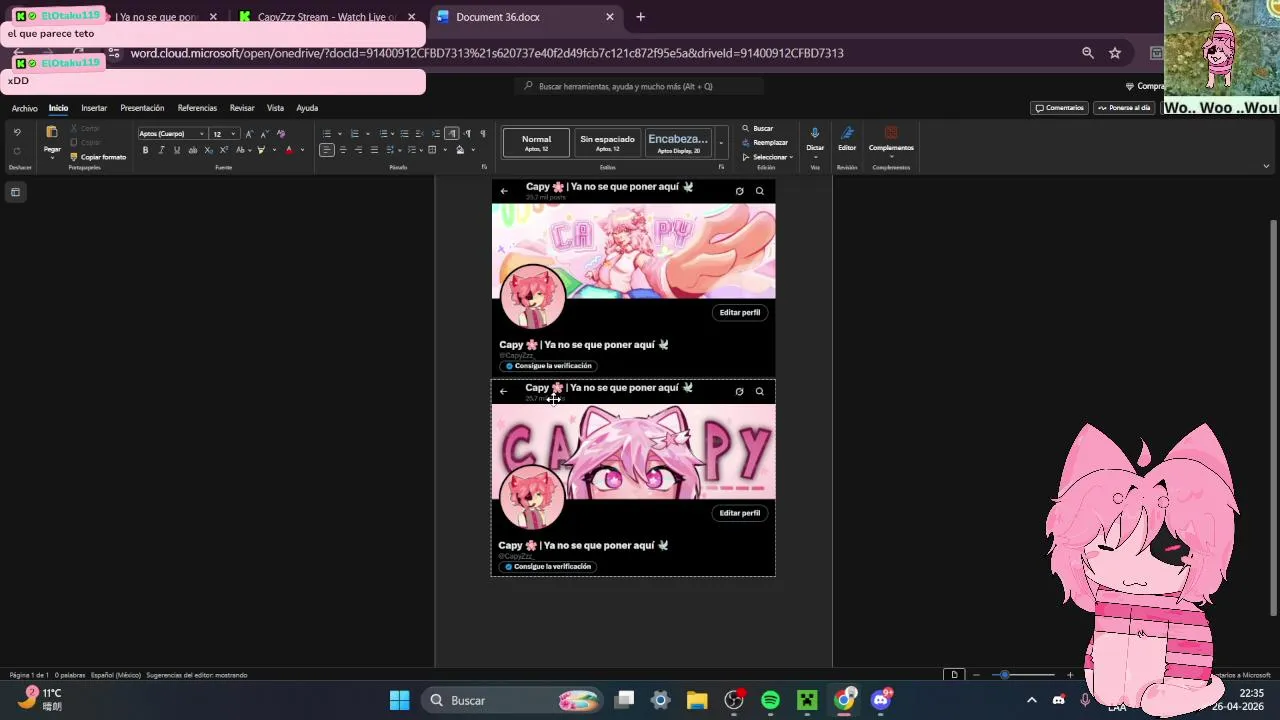Click Reemplazar in the ribbon
Screen dimensions: 1280x720
click(x=764, y=143)
